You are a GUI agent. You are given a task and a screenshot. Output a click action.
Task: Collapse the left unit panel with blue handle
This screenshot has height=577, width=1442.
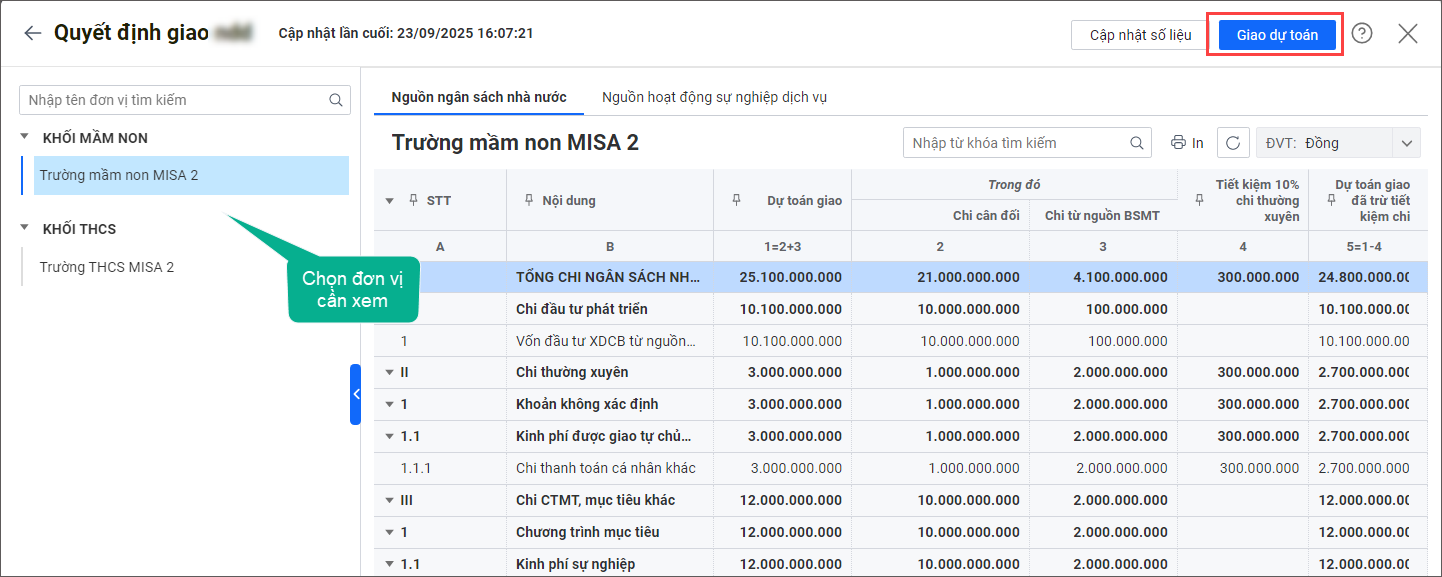[355, 394]
